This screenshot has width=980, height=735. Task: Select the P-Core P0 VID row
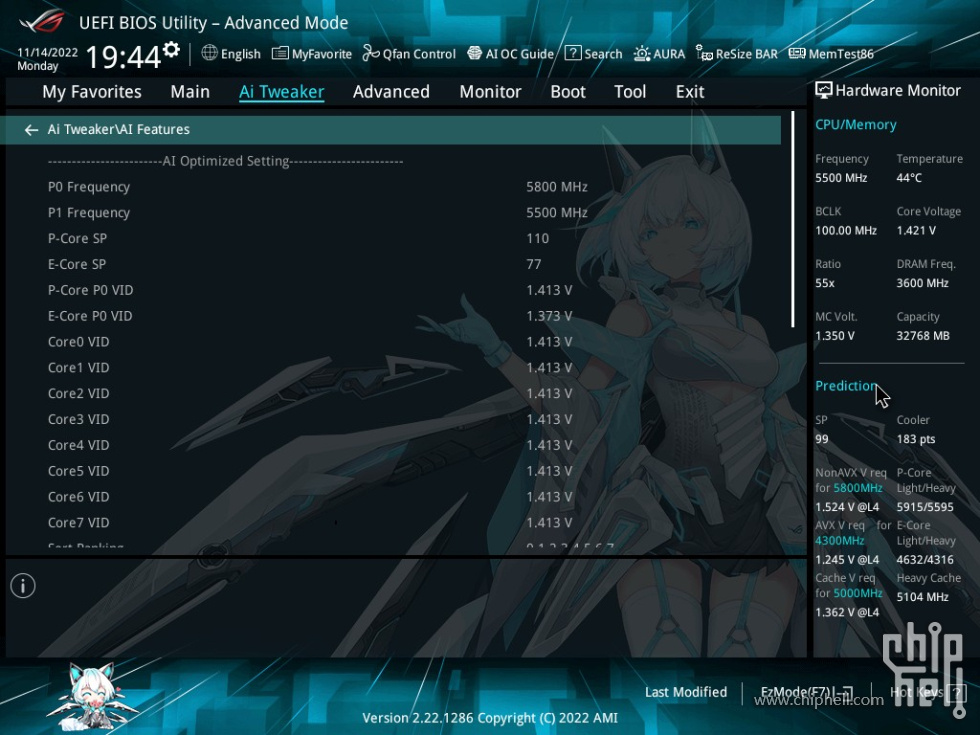(x=394, y=290)
